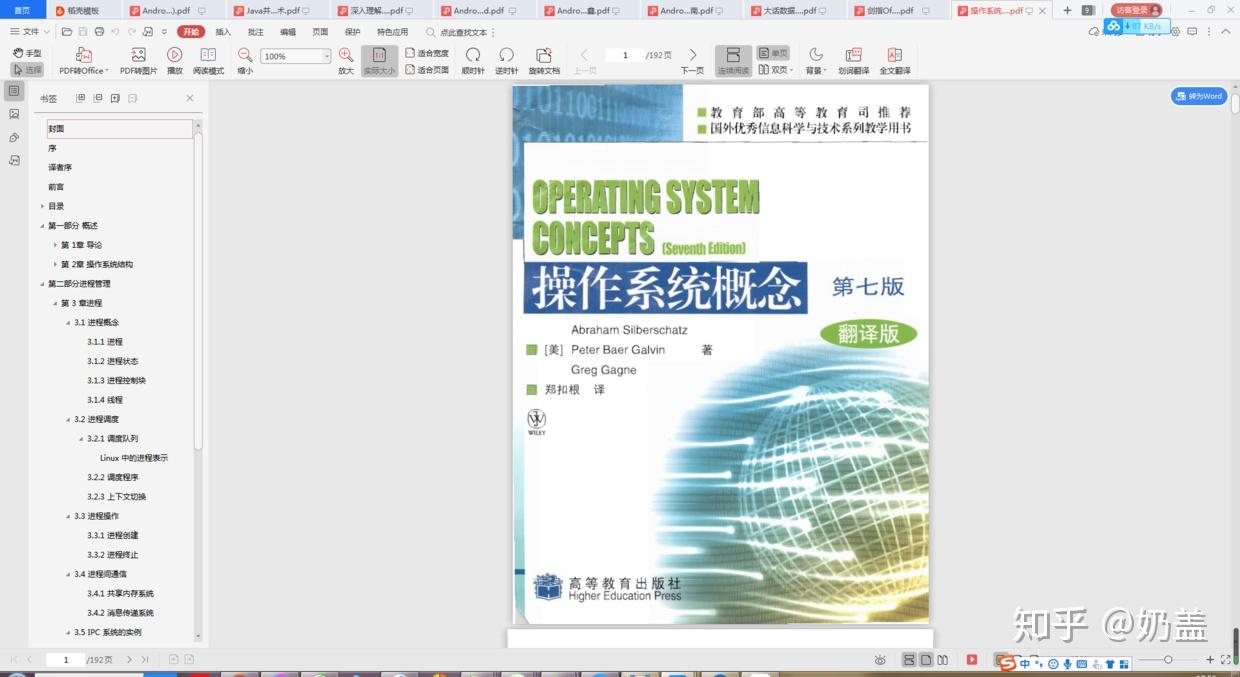Start slideshow with 播放 button
1240x677 pixels.
coord(175,61)
